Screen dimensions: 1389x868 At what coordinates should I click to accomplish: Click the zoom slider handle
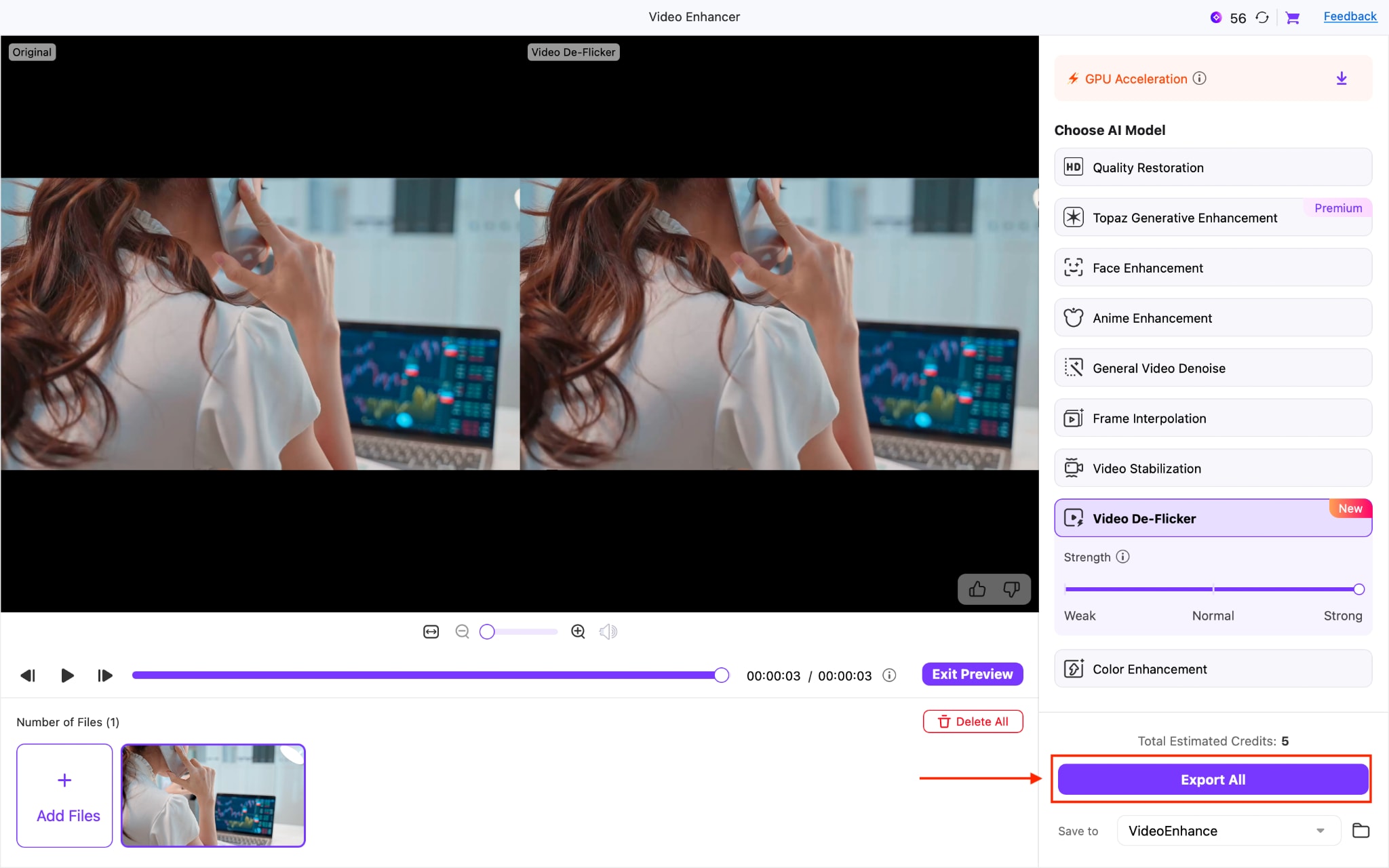pyautogui.click(x=487, y=632)
